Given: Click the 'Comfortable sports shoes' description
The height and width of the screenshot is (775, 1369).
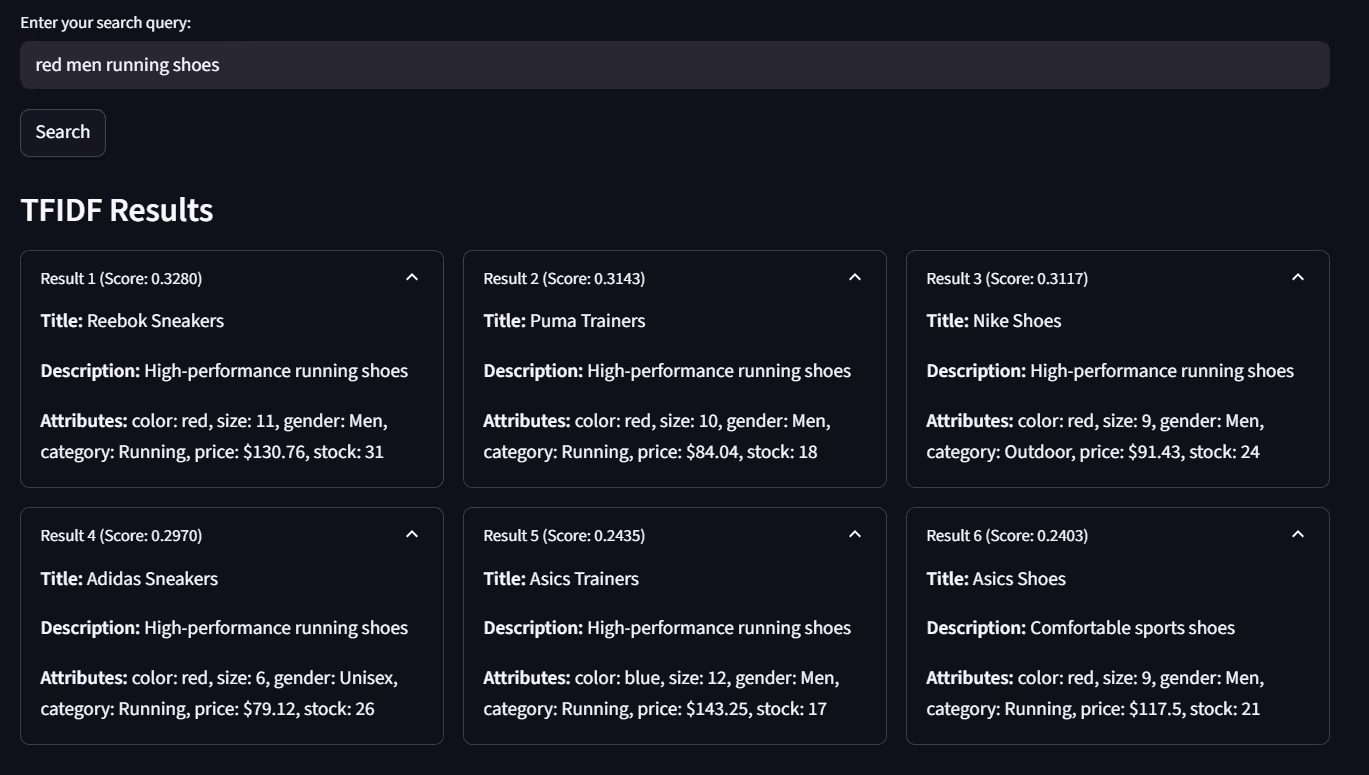Looking at the screenshot, I should (x=1132, y=628).
